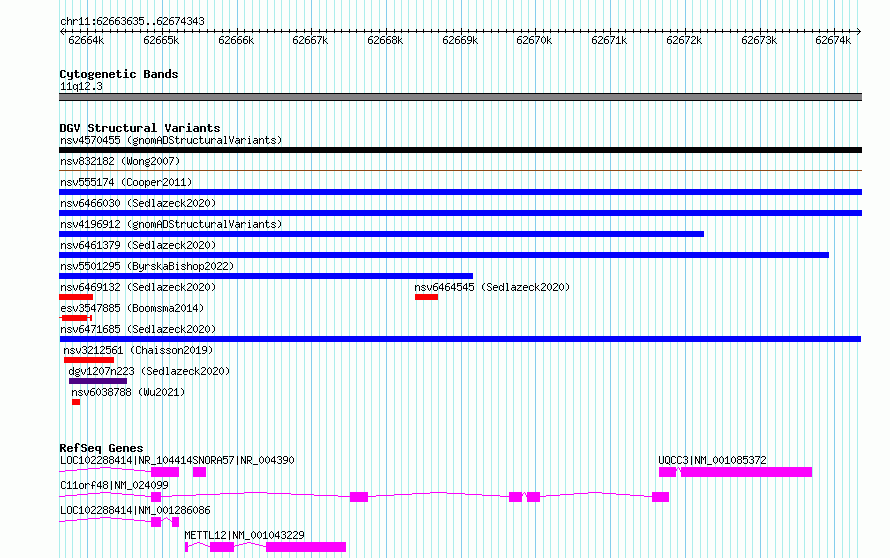This screenshot has height=558, width=890.
Task: Click the 11q12.3 cytogenetic band bar
Action: click(x=460, y=97)
